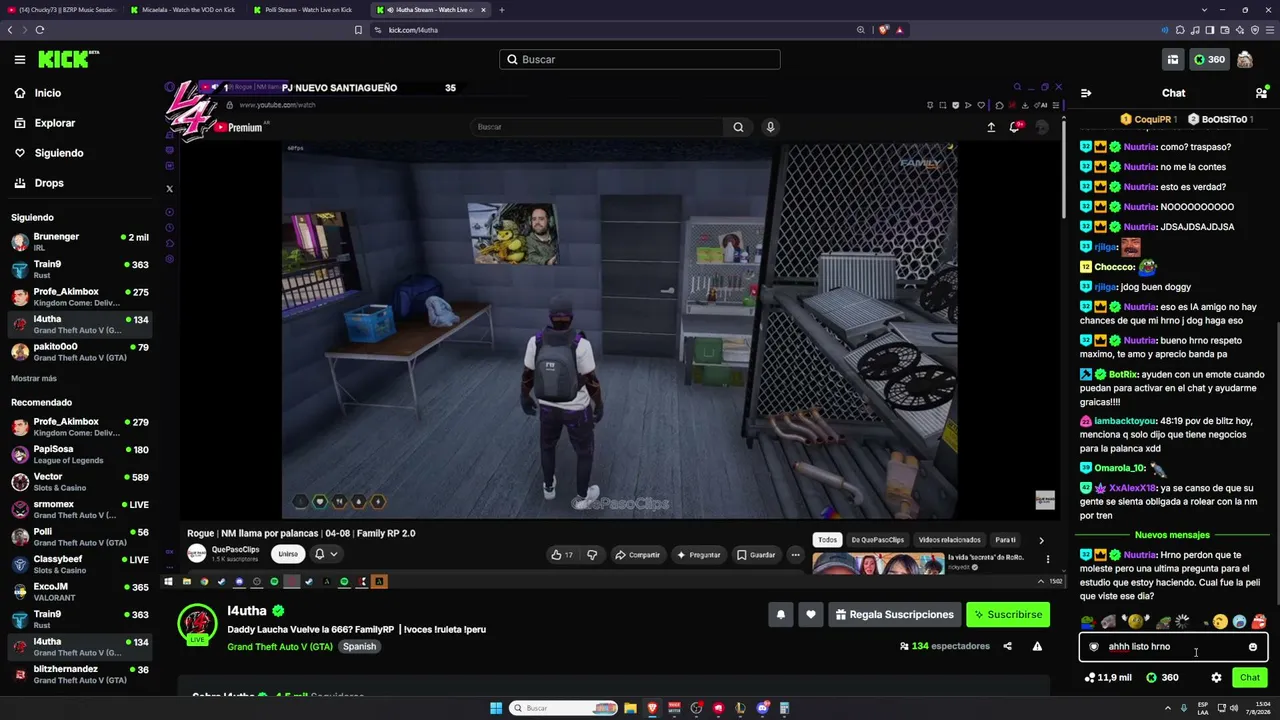Open a new browser tab

tap(502, 10)
